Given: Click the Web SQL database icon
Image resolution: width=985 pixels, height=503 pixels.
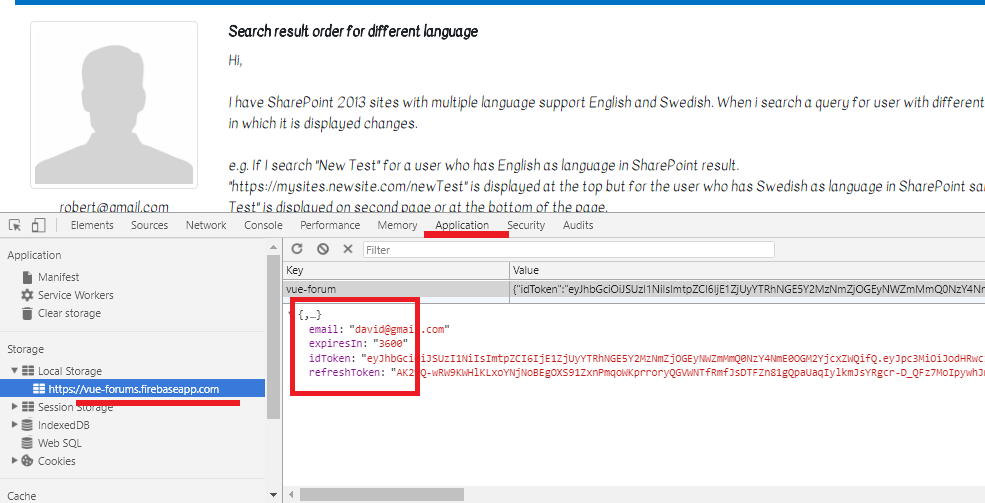Looking at the screenshot, I should pos(27,443).
